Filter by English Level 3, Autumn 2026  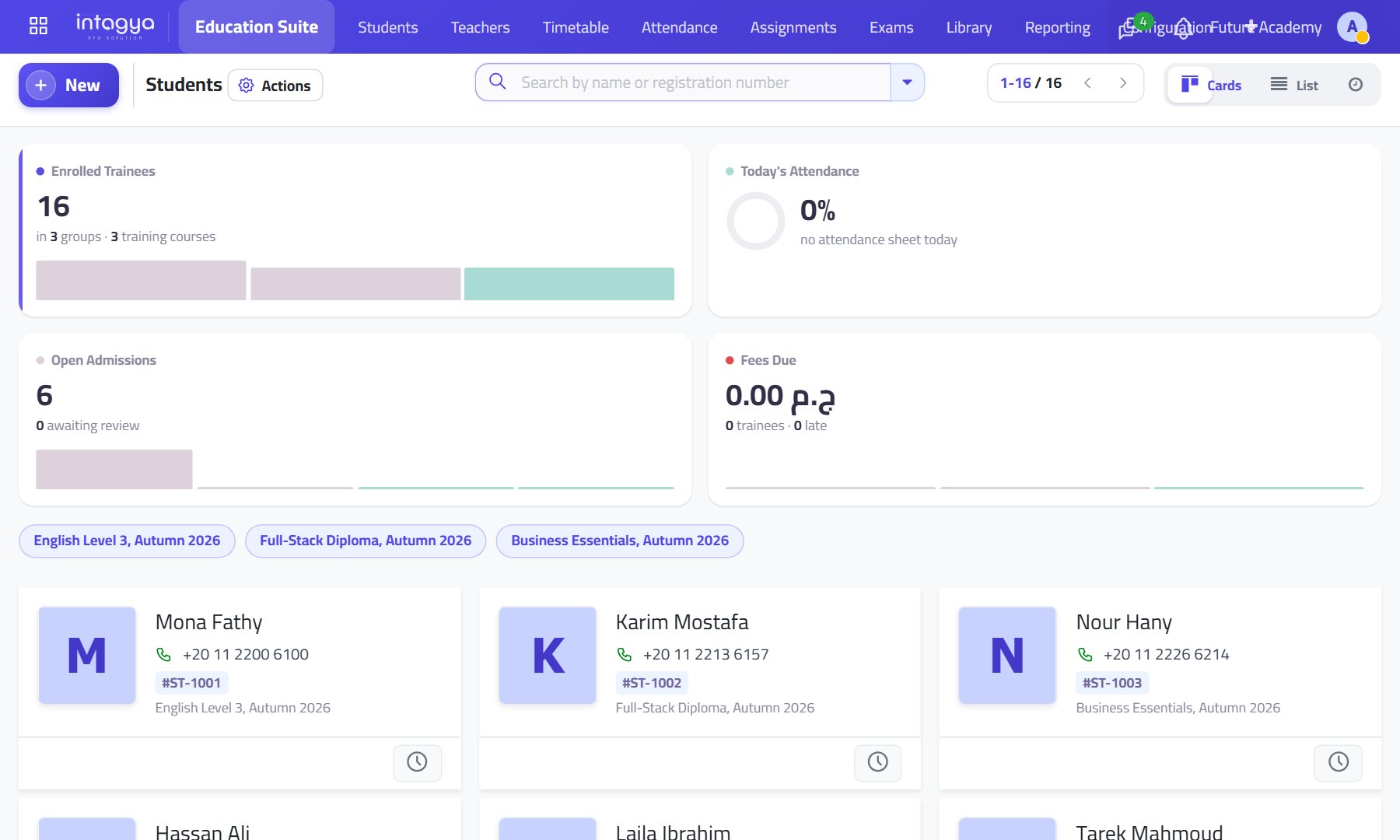click(x=127, y=541)
